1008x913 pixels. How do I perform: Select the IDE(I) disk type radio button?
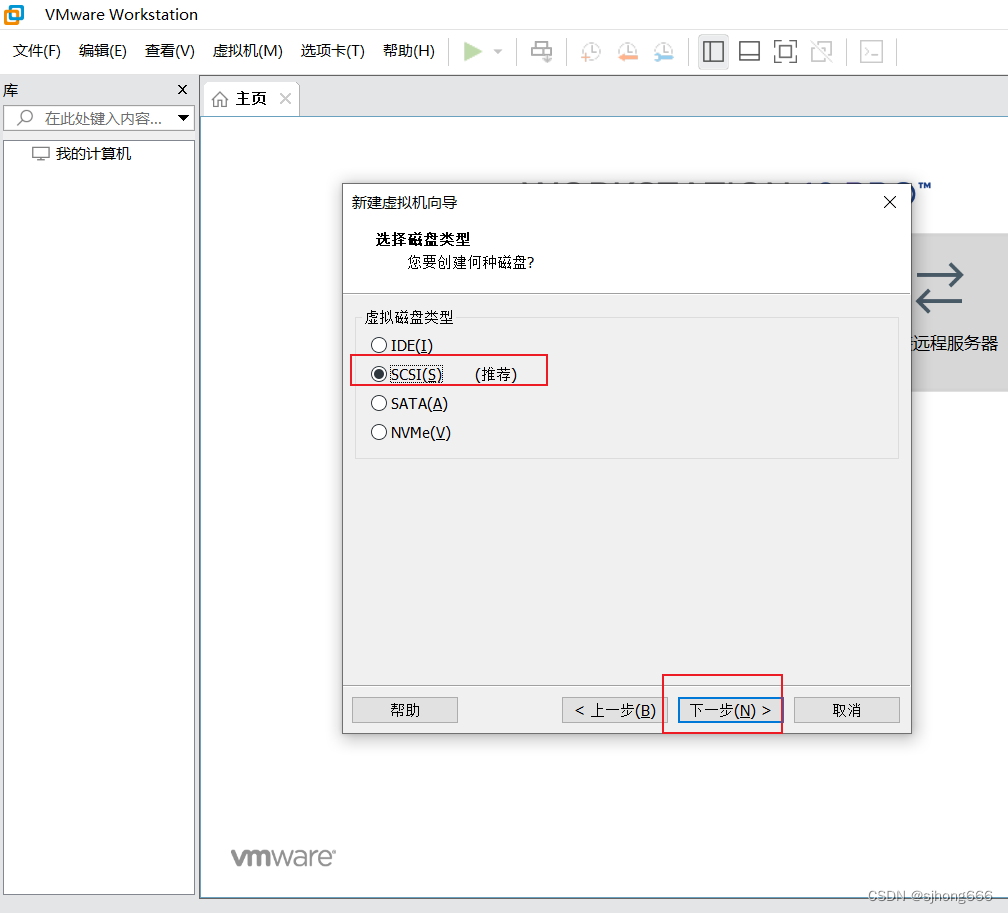[x=379, y=345]
